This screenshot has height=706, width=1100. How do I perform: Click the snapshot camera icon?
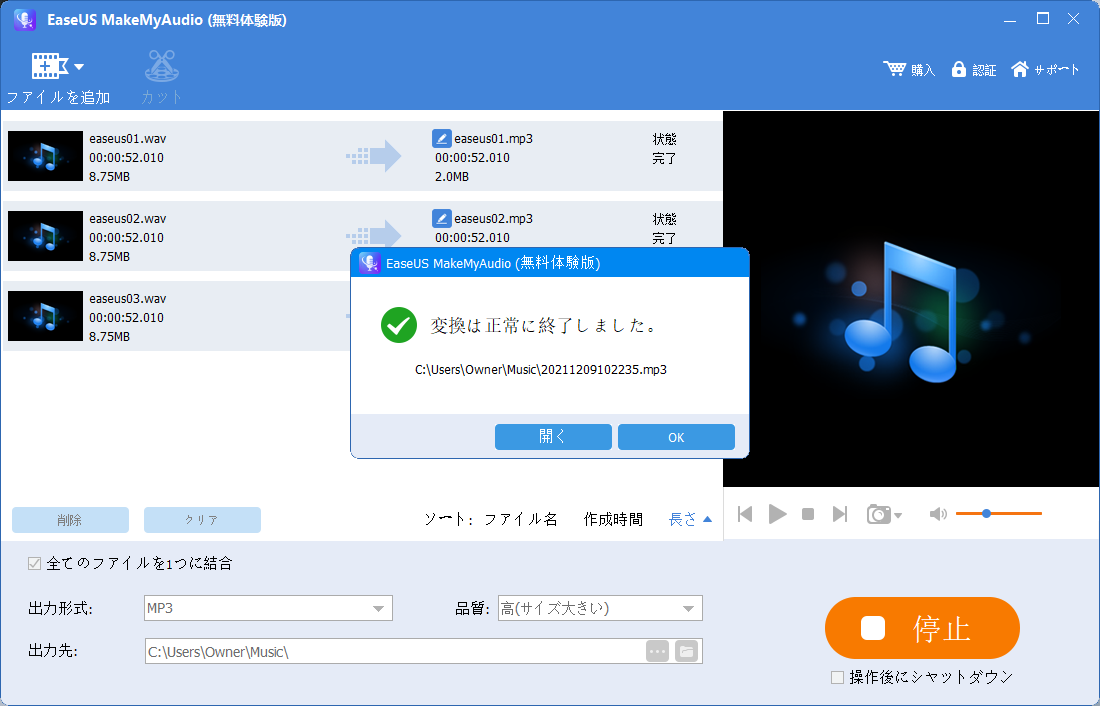click(x=879, y=514)
